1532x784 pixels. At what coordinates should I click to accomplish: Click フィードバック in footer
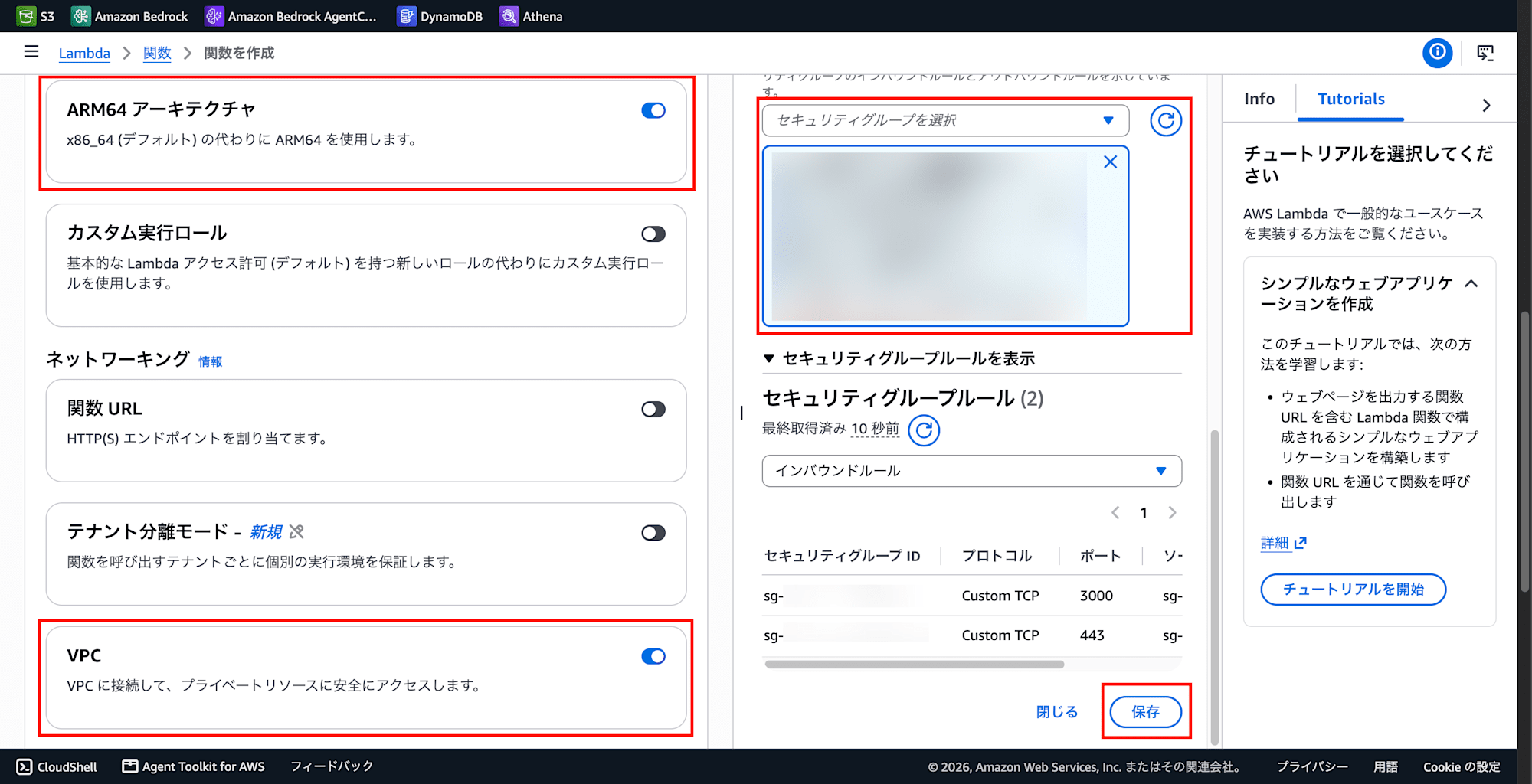(332, 766)
